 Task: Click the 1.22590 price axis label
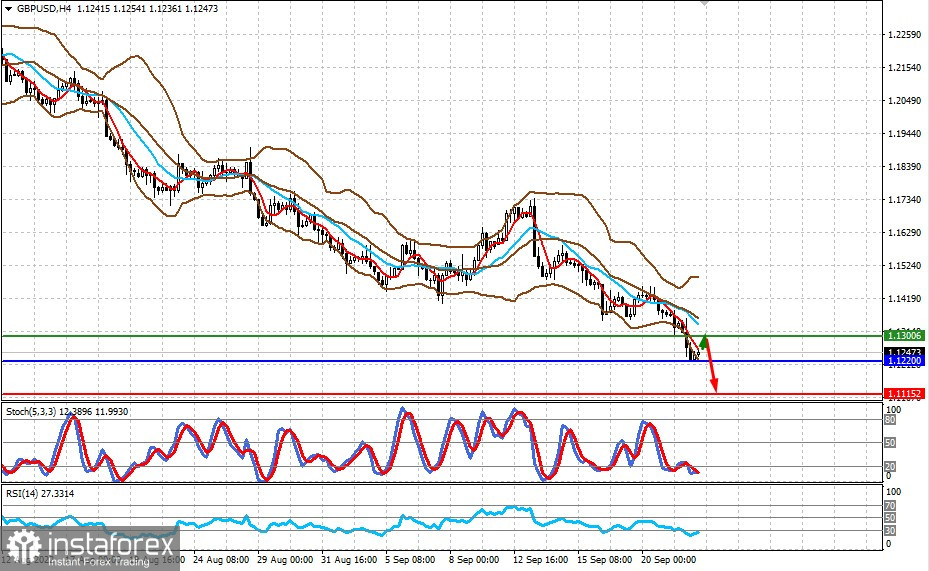[x=905, y=35]
